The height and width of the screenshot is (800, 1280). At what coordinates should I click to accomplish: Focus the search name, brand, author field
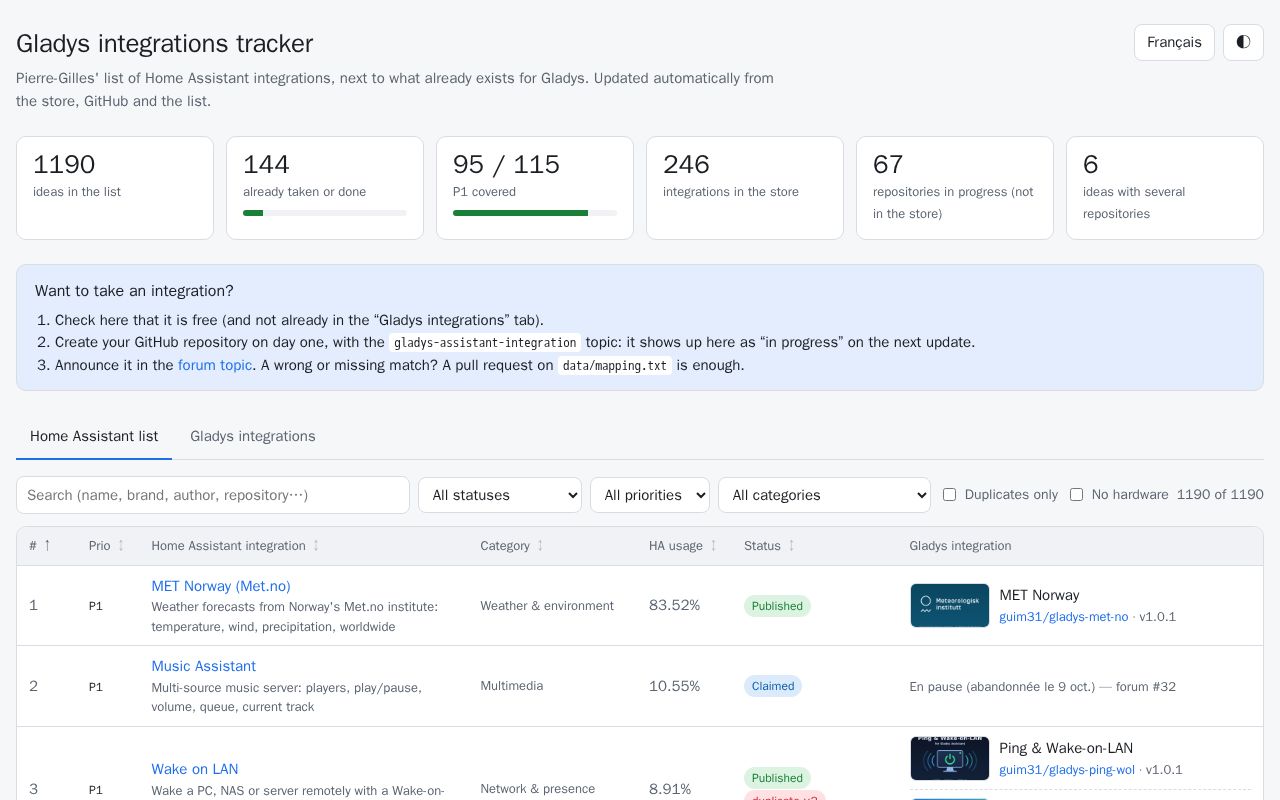(213, 495)
